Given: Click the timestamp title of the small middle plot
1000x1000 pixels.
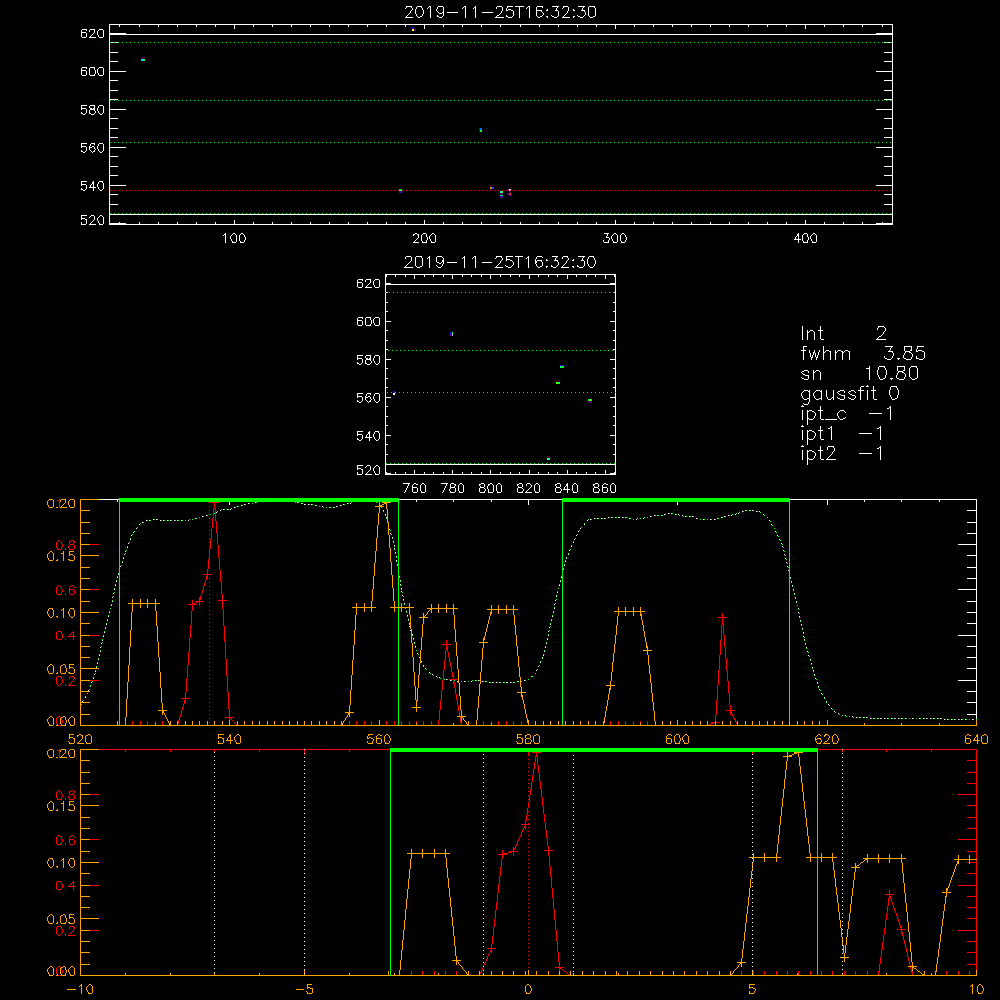Looking at the screenshot, I should coord(500,262).
